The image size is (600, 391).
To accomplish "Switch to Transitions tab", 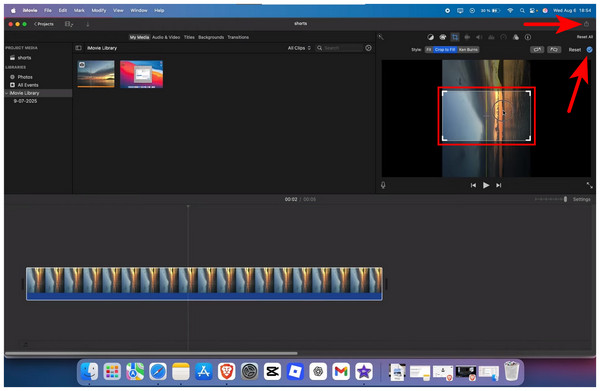I will click(x=238, y=37).
